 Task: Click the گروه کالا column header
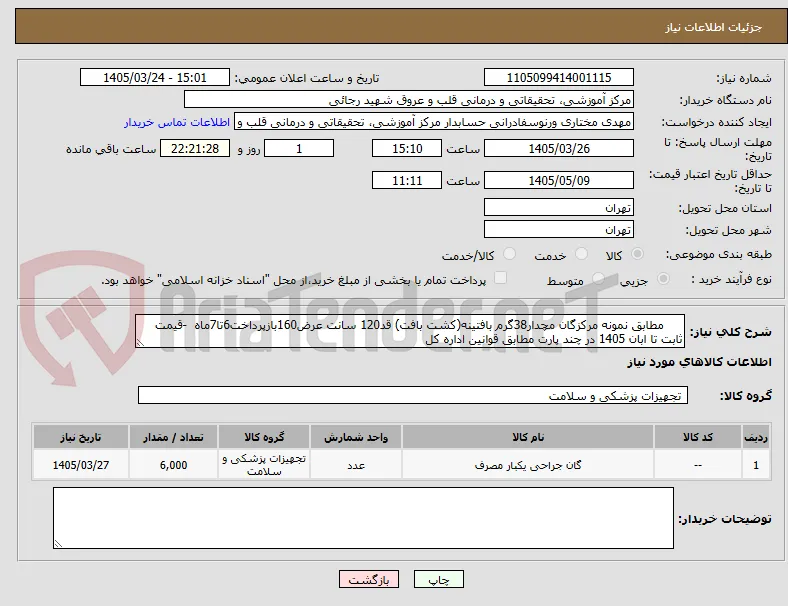(x=264, y=437)
